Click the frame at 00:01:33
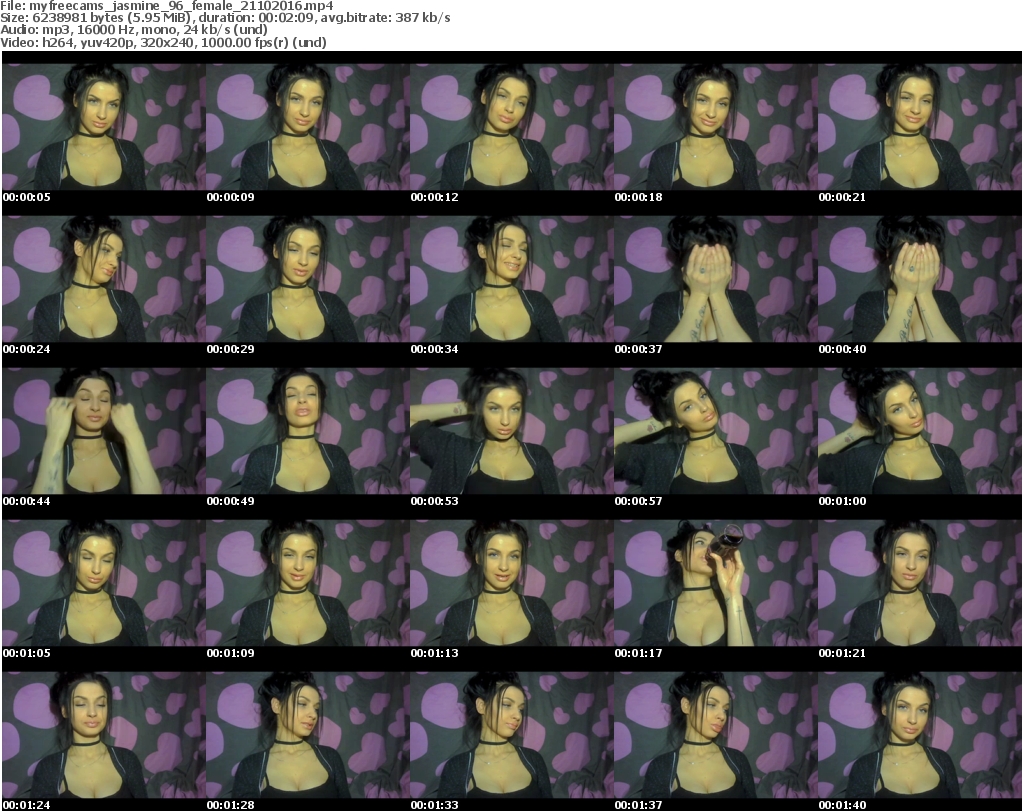Screen dimensions: 1024x811 point(511,735)
